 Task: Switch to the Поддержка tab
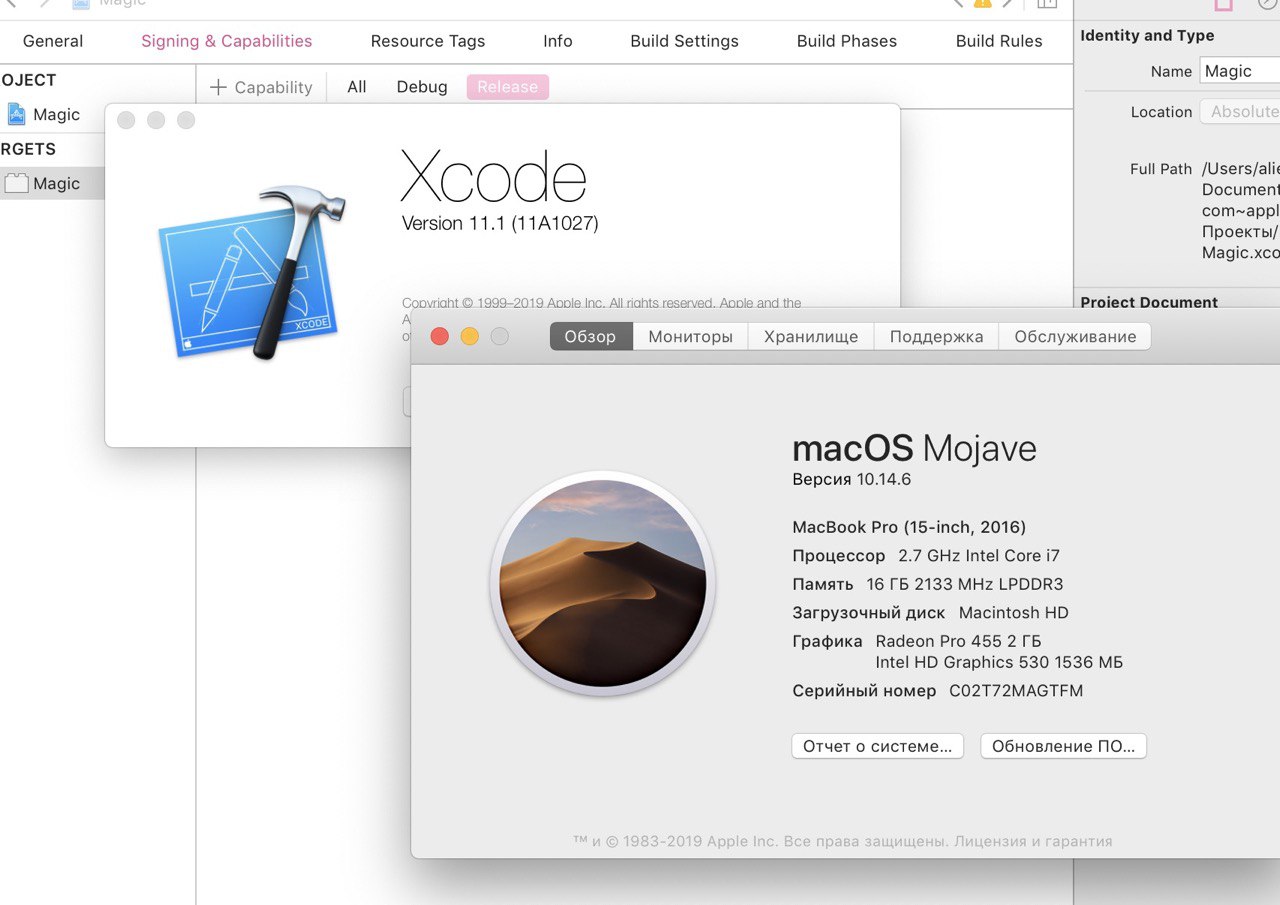coord(937,337)
